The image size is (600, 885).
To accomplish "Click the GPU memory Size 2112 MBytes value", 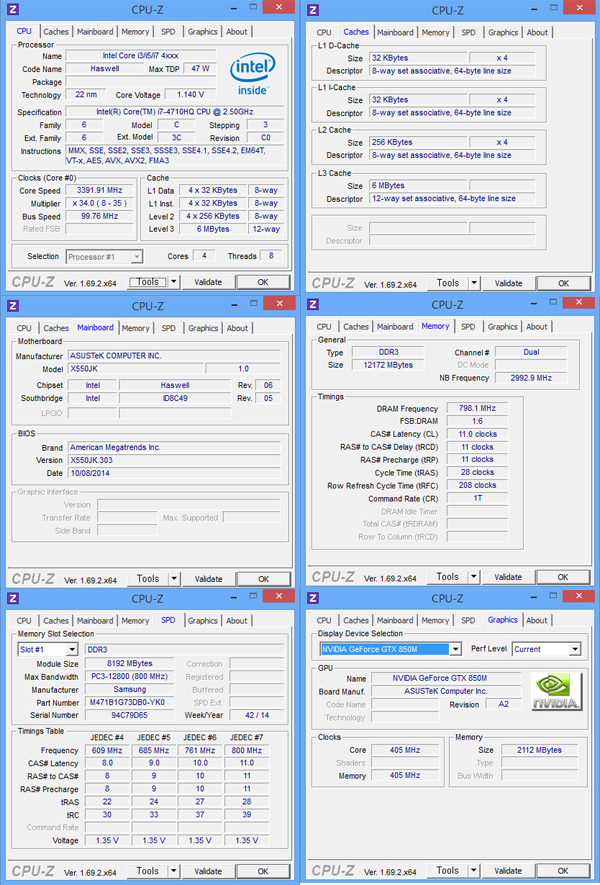I will (540, 750).
